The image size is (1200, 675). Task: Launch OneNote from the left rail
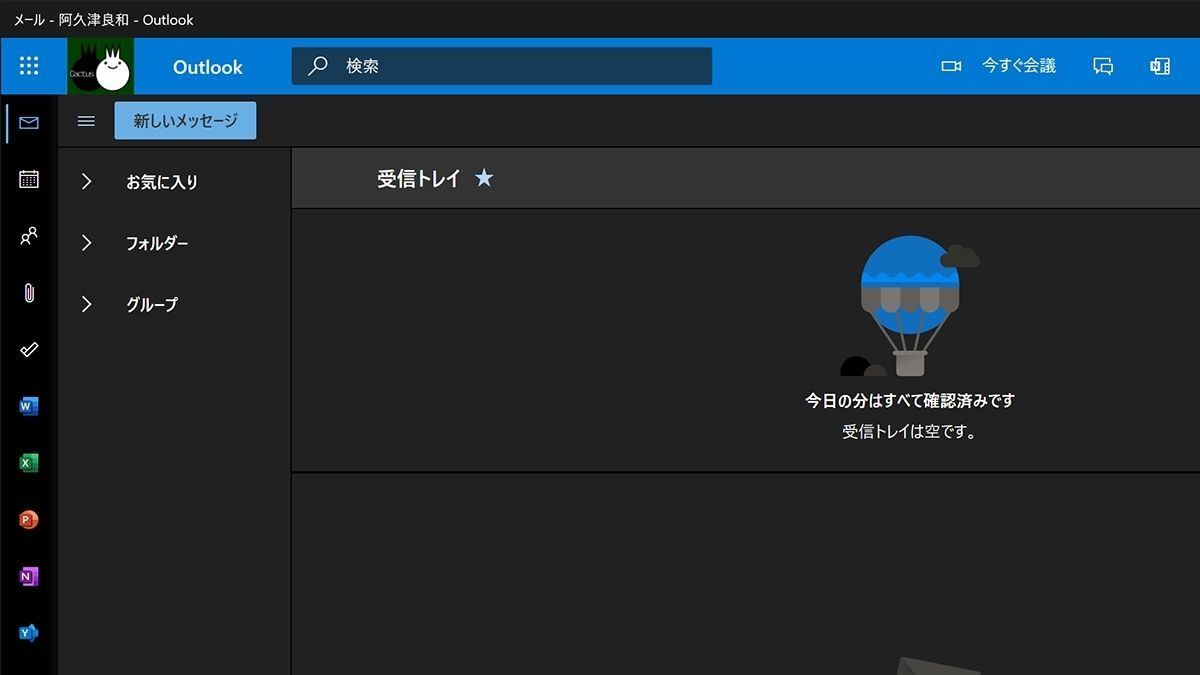click(x=29, y=577)
